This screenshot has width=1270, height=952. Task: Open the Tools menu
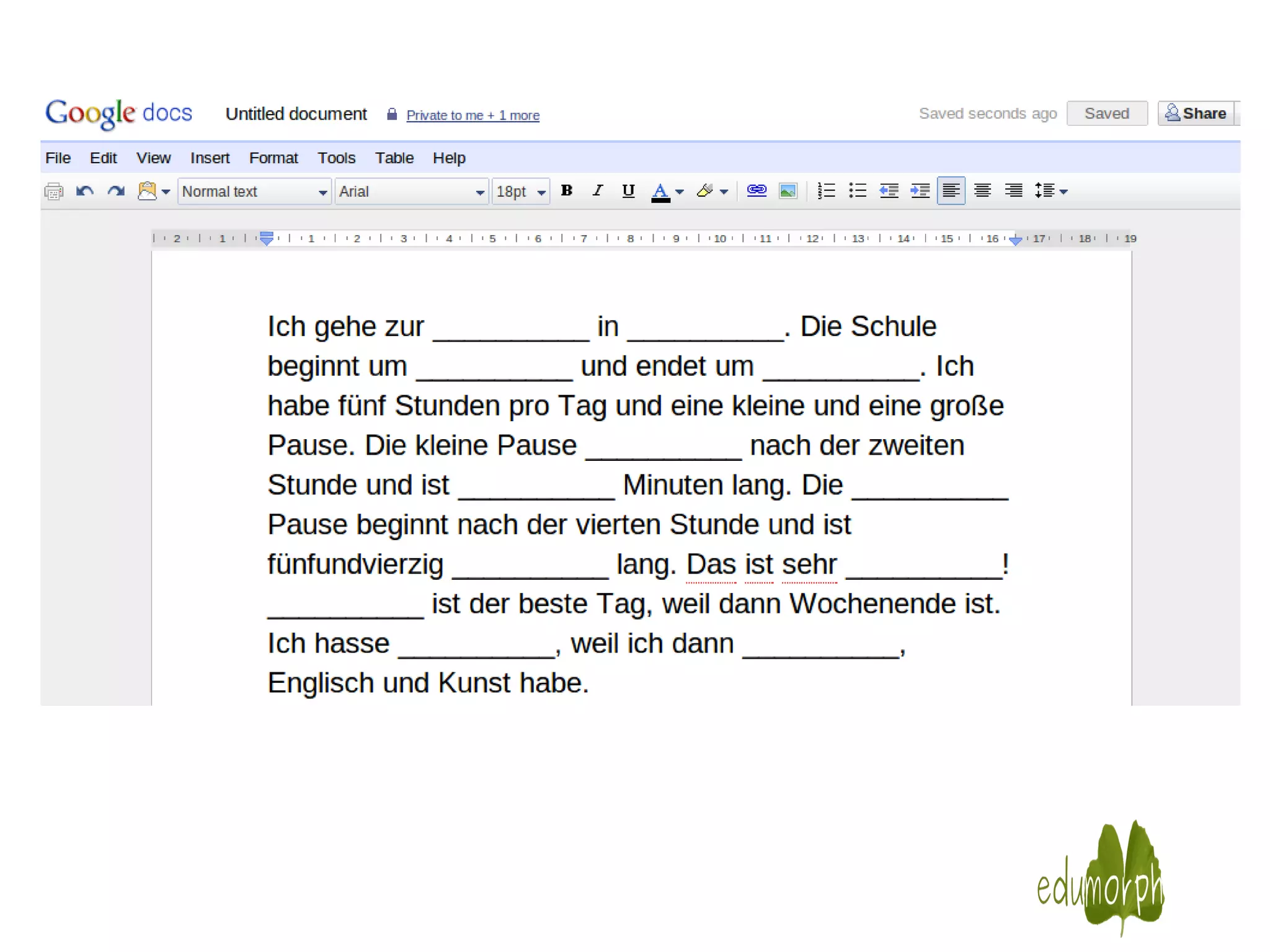point(336,158)
